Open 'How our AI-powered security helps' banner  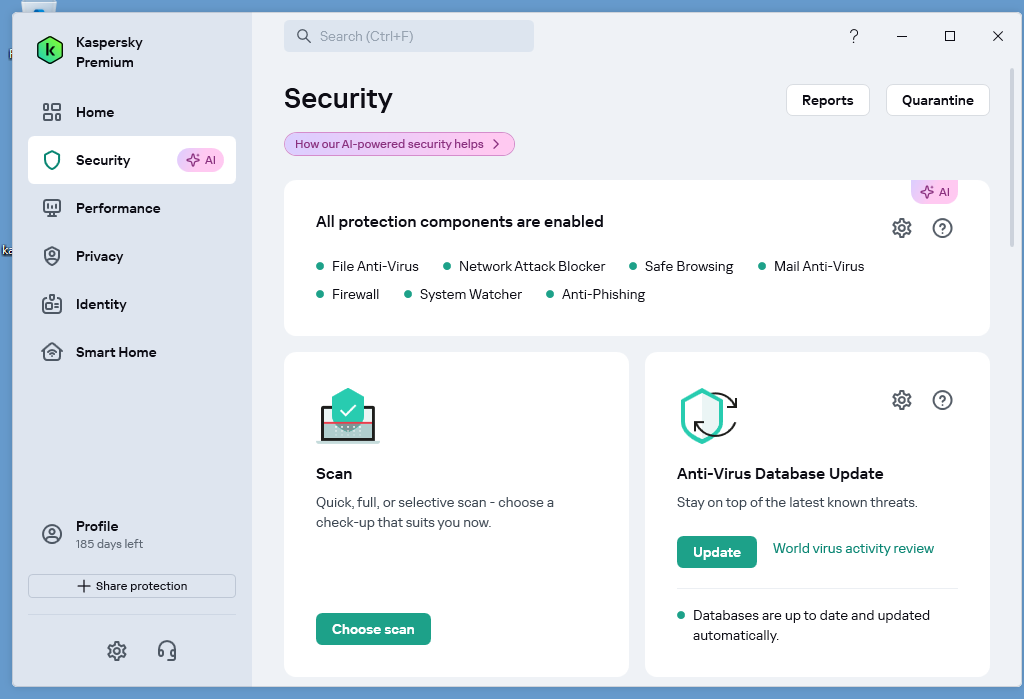(x=399, y=144)
